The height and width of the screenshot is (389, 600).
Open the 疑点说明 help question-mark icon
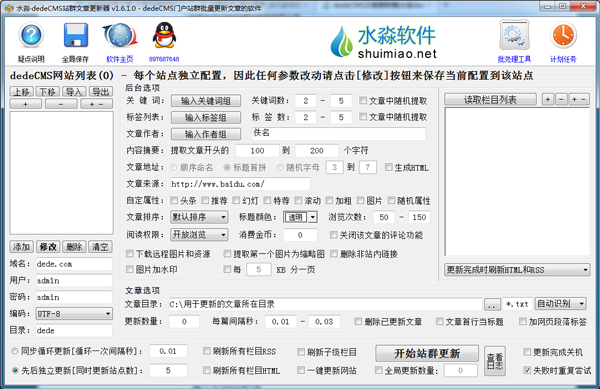[31, 35]
